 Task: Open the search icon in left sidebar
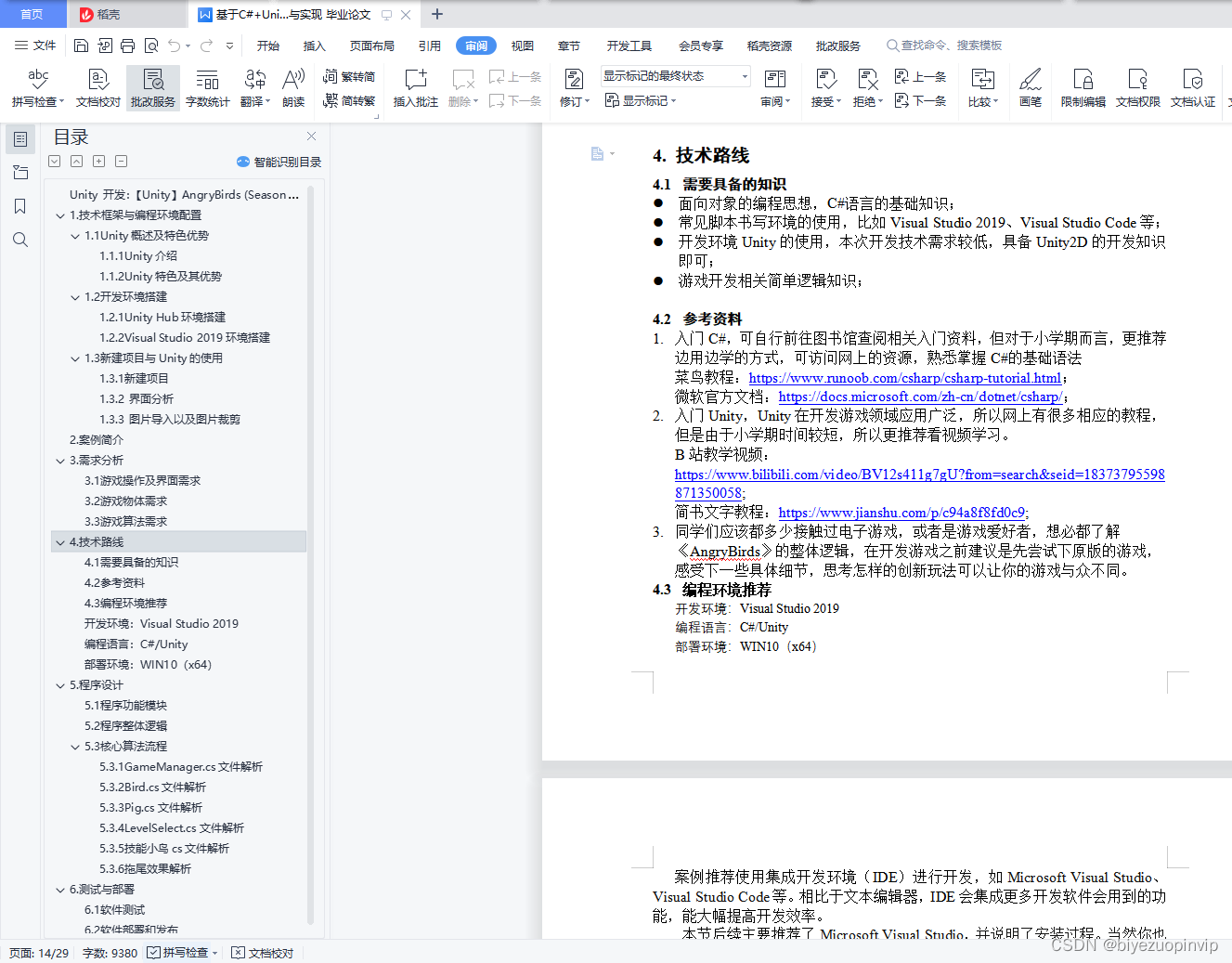tap(20, 240)
